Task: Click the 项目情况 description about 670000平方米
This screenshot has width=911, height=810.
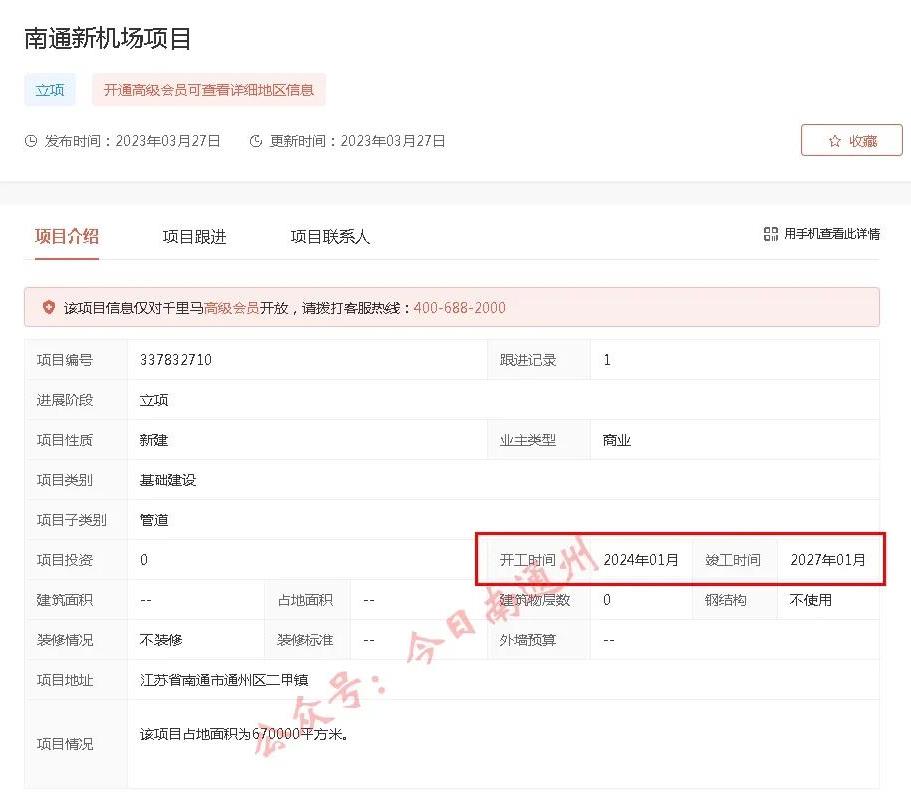Action: pyautogui.click(x=243, y=735)
